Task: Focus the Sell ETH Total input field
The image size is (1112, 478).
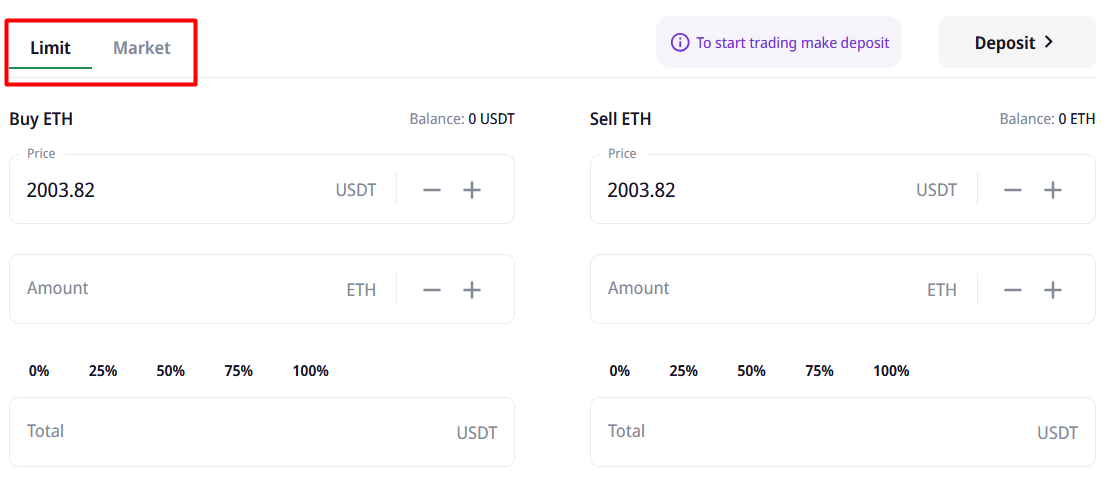Action: coord(800,432)
